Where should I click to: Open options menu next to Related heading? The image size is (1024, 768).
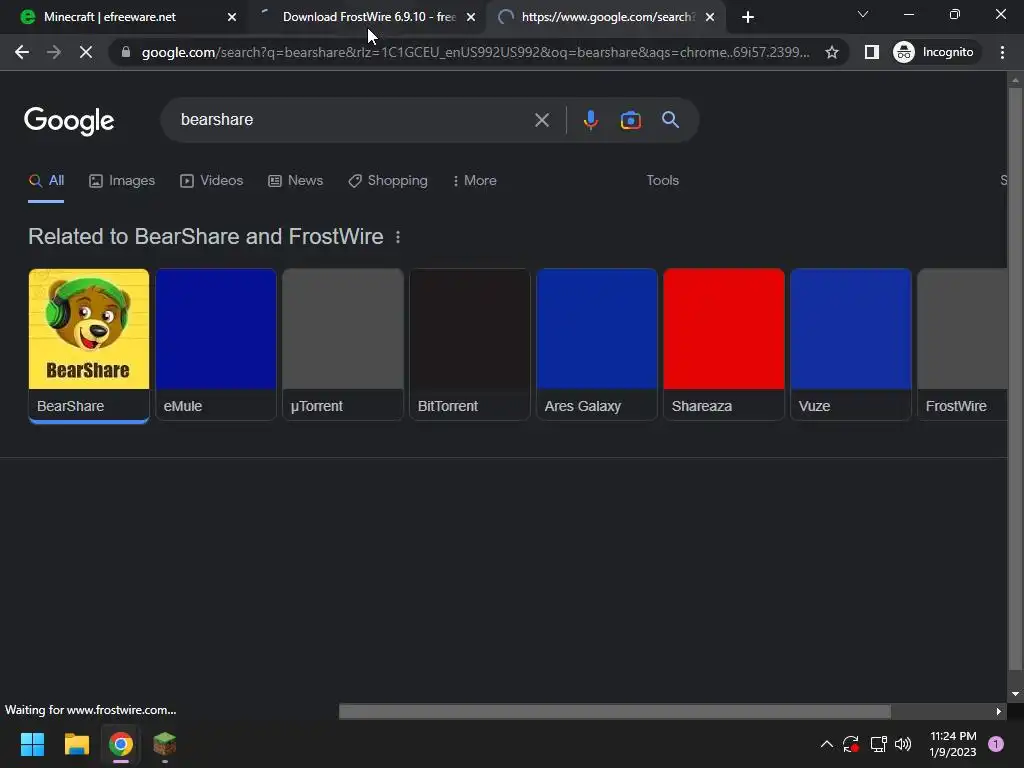[x=398, y=237]
